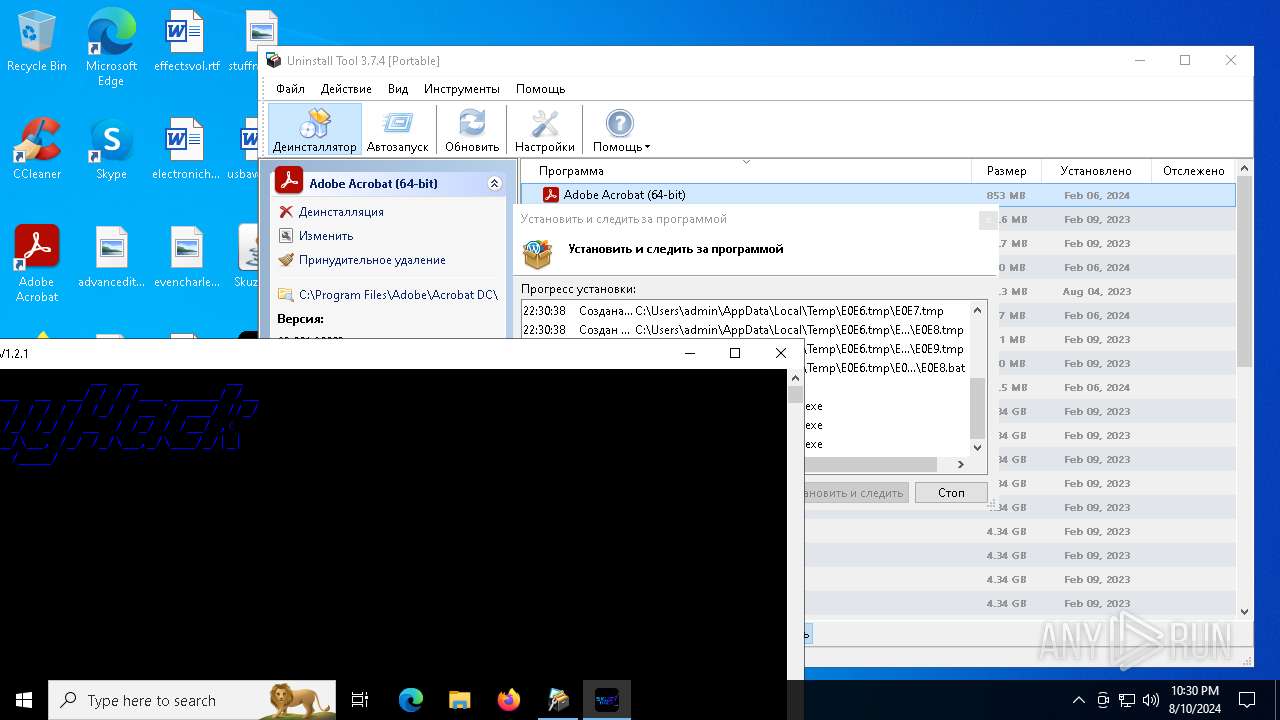This screenshot has width=1280, height=720.
Task: Open the Вид menu
Action: (398, 89)
